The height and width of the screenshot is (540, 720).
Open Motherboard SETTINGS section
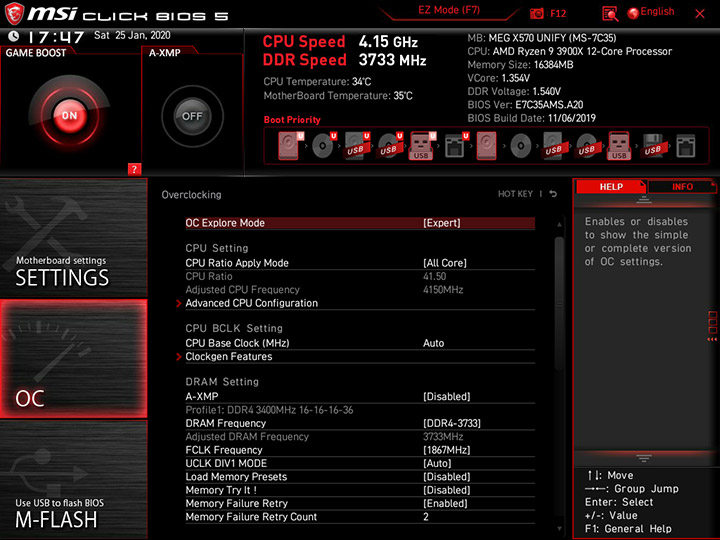click(73, 237)
